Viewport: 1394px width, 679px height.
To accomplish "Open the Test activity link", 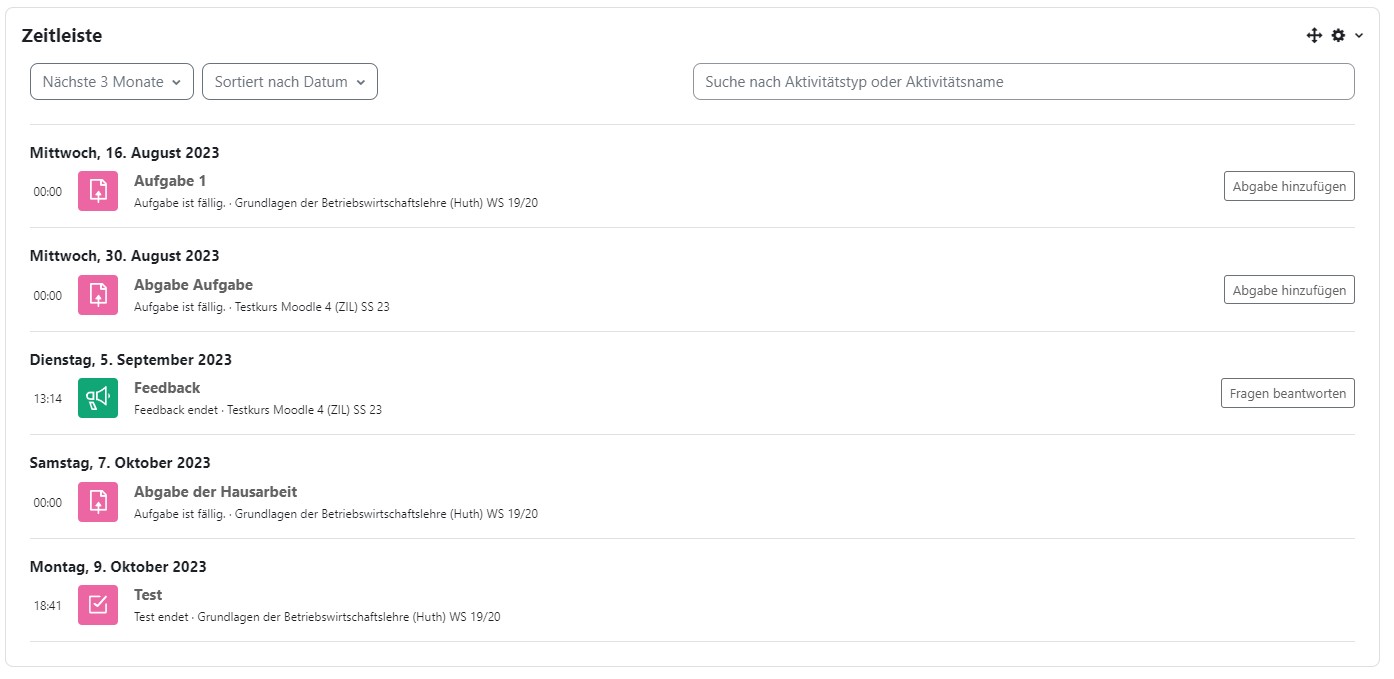I will pyautogui.click(x=148, y=595).
